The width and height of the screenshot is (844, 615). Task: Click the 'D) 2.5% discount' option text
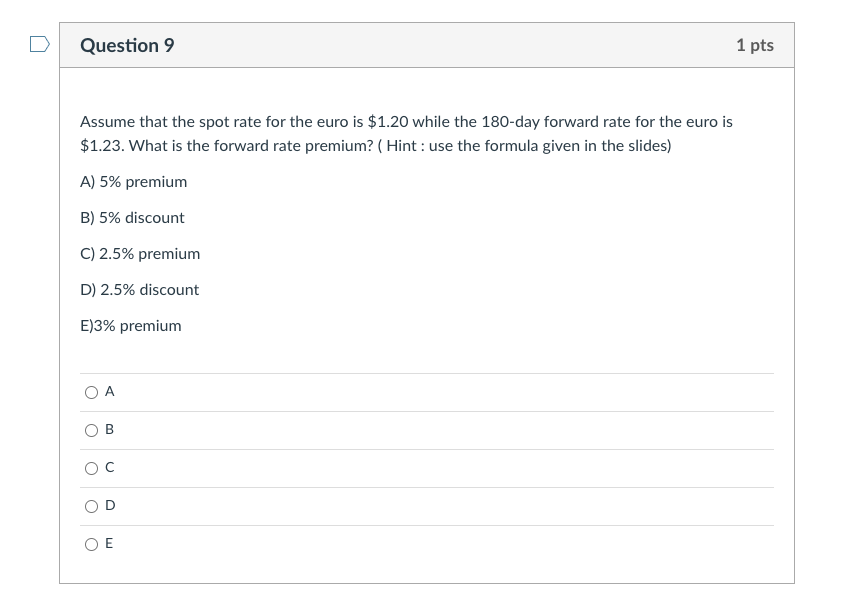(x=139, y=290)
